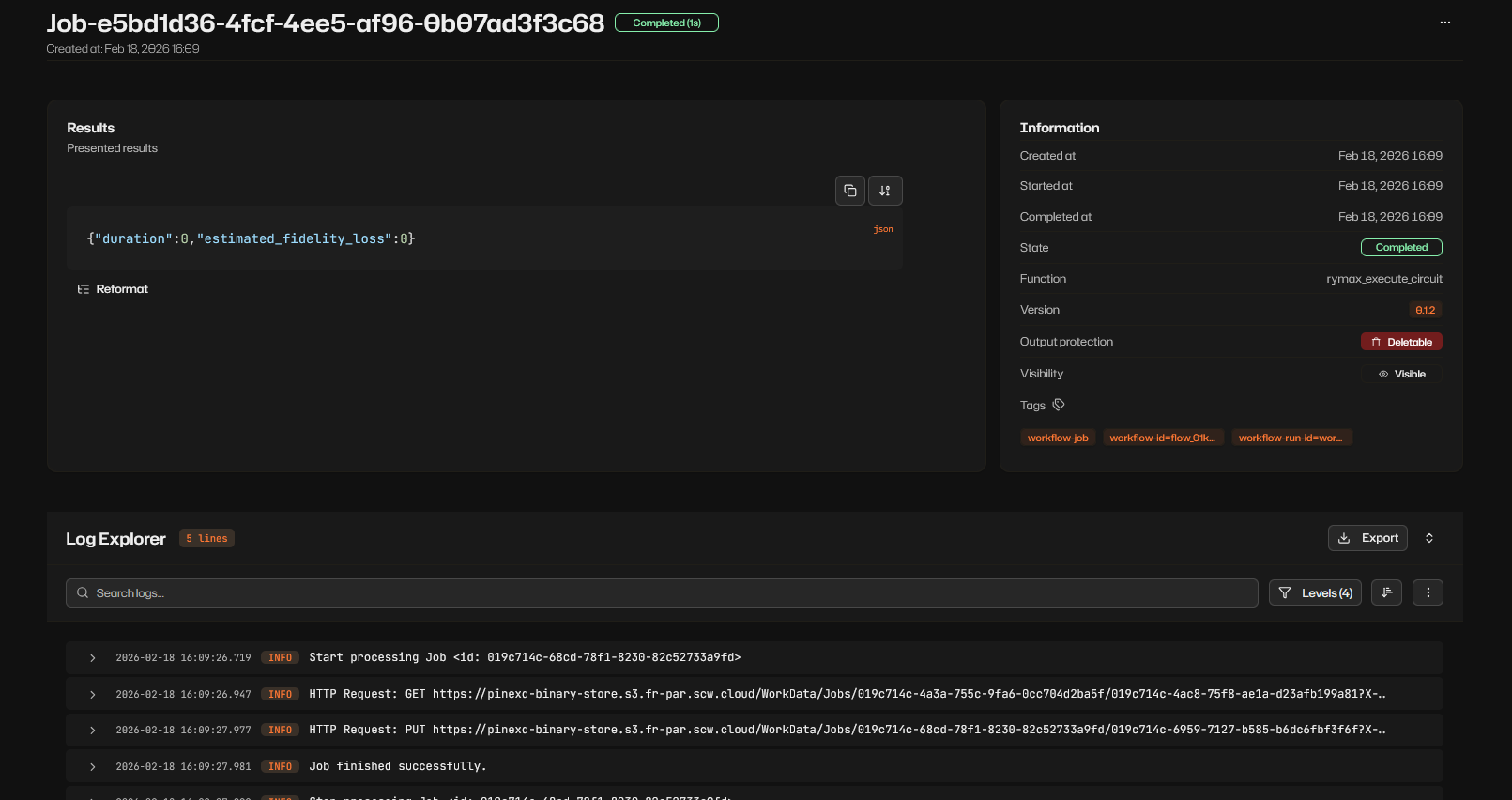Screen dimensions: 1512x800
Task: Select the workflow-job tag
Action: point(1058,438)
